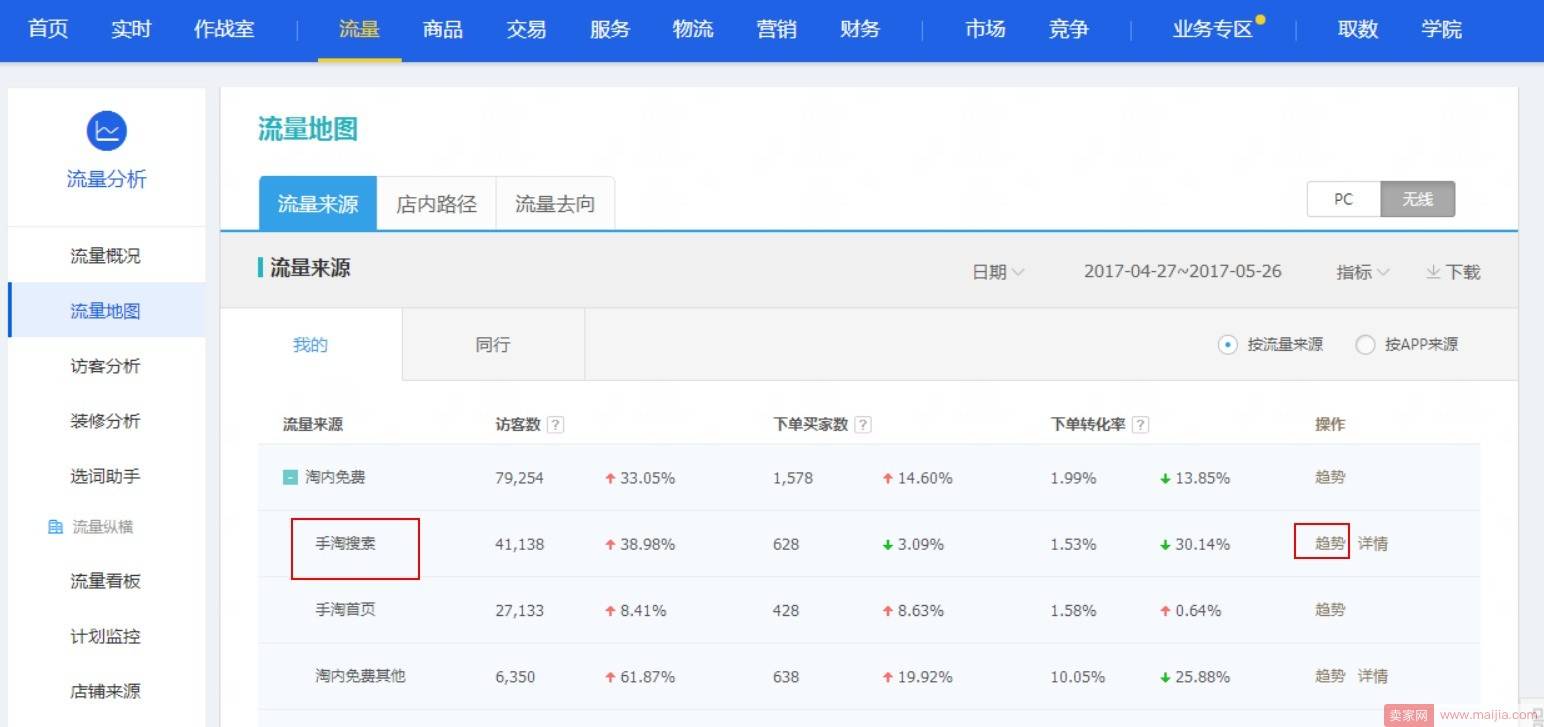The height and width of the screenshot is (727, 1544).
Task: Click the visitor count 41,138
Action: (x=519, y=544)
